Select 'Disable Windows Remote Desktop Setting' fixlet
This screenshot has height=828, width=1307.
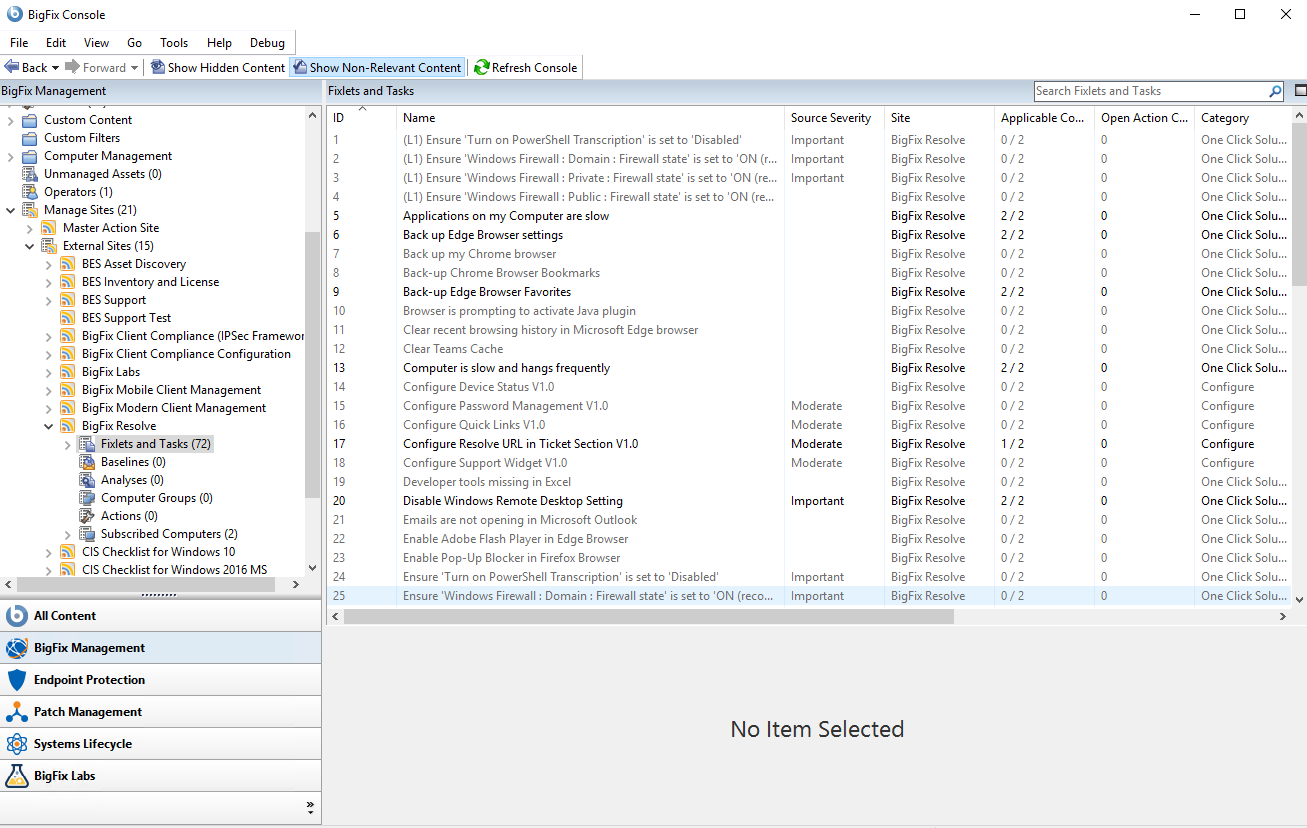pos(809,501)
